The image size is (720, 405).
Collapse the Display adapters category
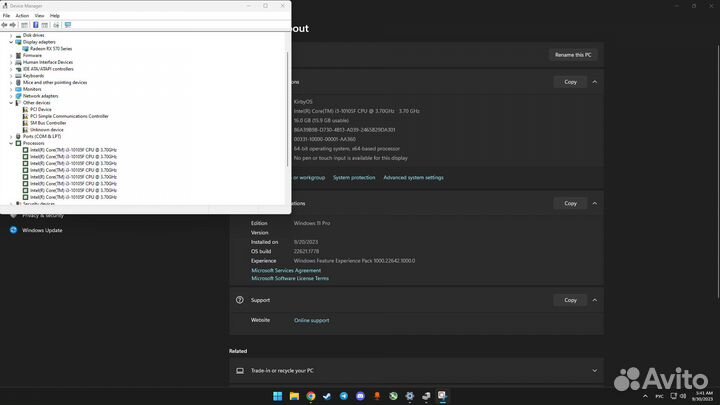click(x=11, y=42)
